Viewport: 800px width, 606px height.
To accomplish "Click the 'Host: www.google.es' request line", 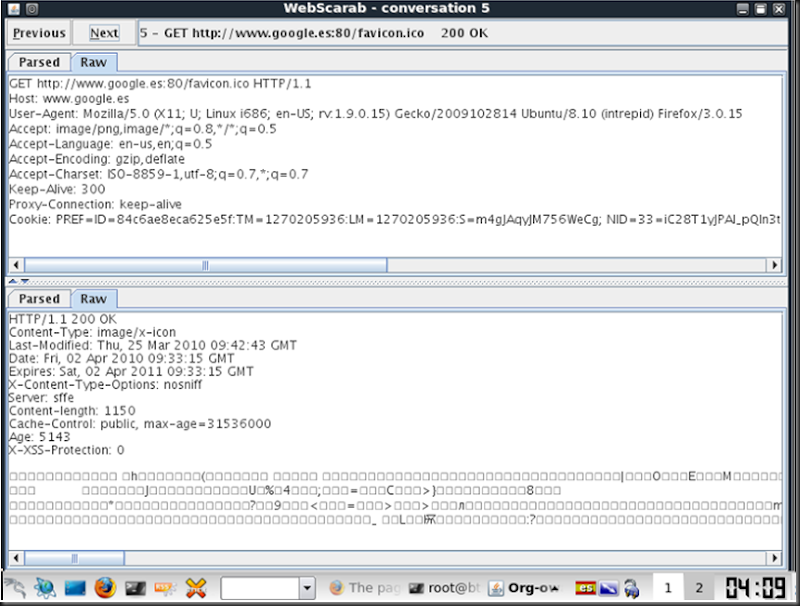I will click(x=69, y=98).
